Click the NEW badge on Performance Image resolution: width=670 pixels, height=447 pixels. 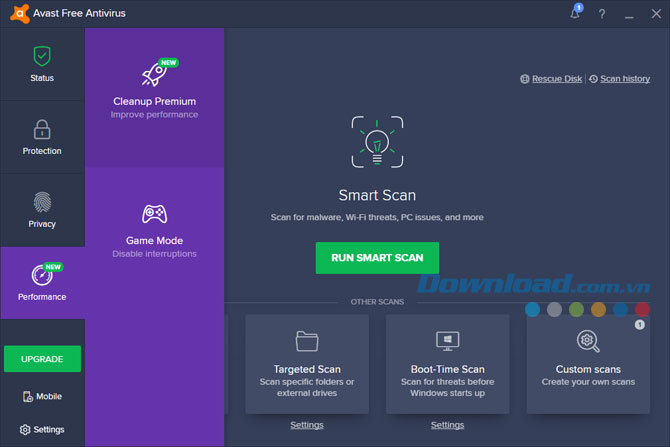click(53, 267)
